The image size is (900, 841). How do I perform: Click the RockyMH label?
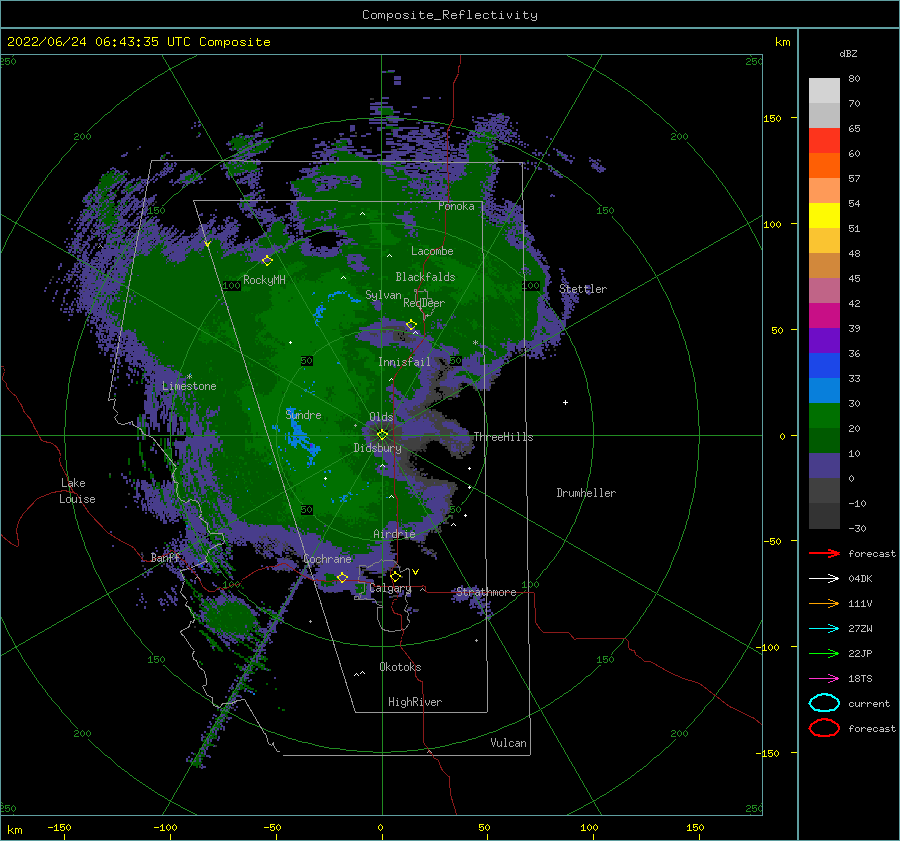pyautogui.click(x=264, y=280)
